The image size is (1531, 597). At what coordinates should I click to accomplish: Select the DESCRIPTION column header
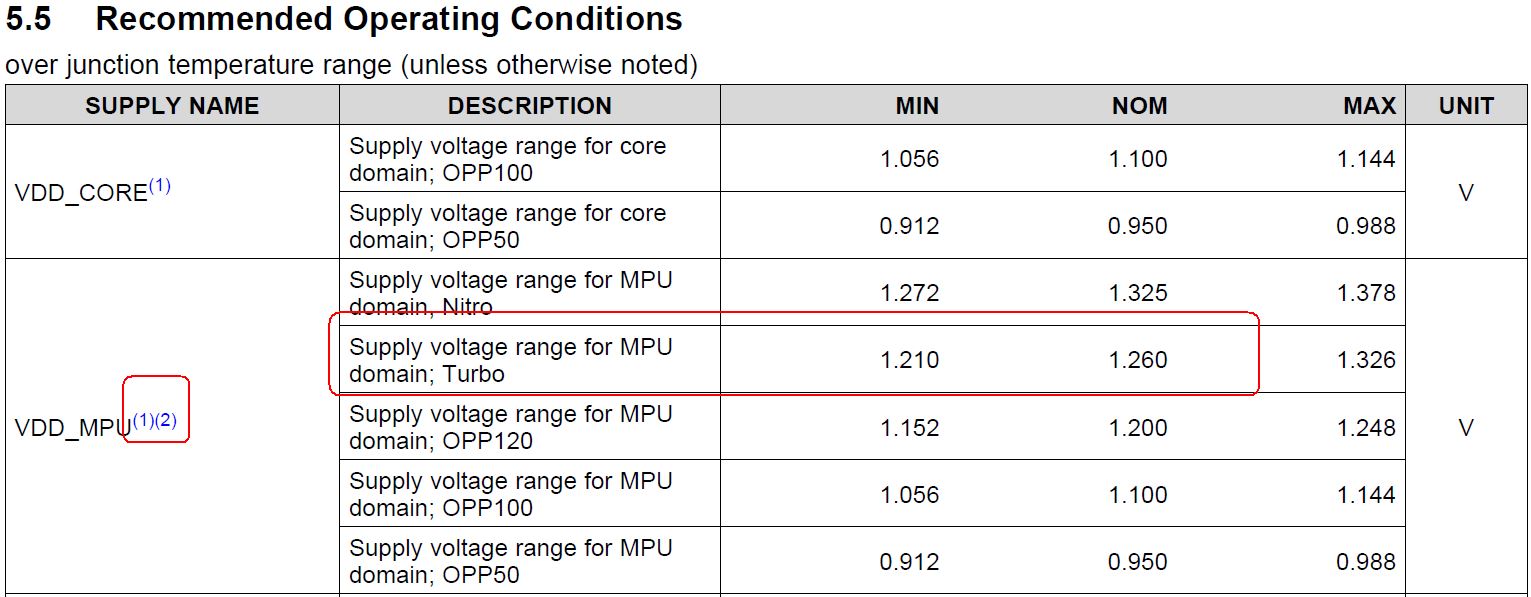(x=529, y=106)
